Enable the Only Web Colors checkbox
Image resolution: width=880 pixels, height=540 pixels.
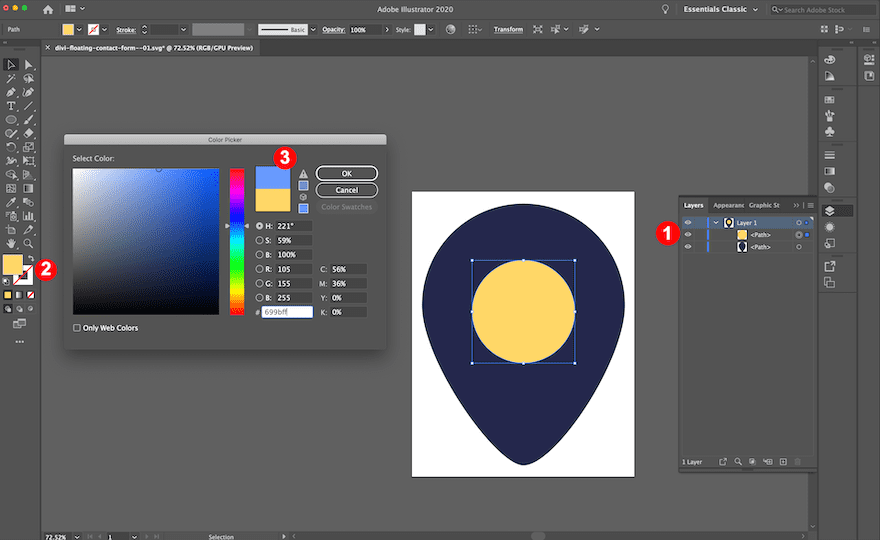pyautogui.click(x=79, y=328)
